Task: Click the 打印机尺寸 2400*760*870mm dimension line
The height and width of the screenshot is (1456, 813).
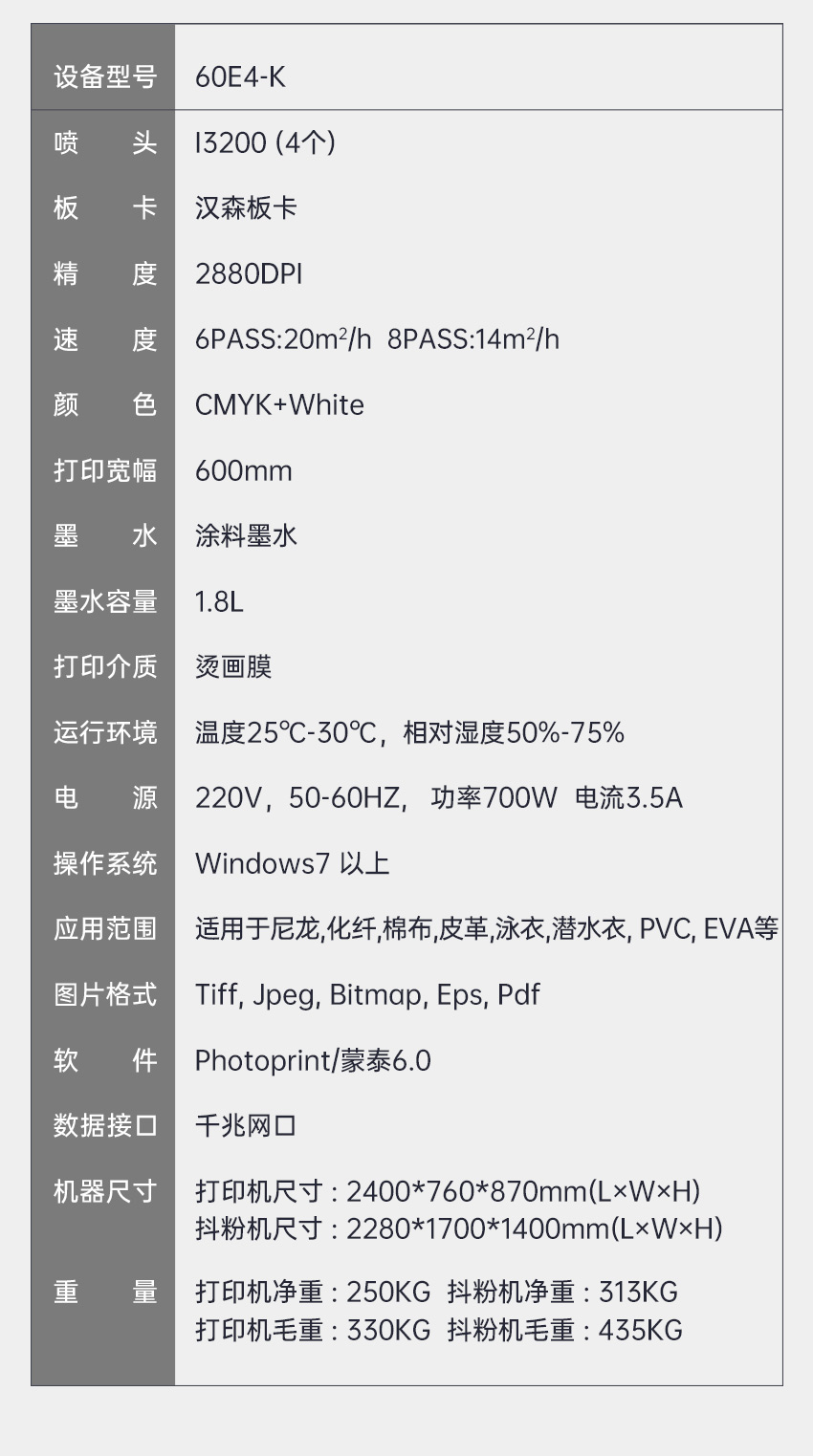Action: point(448,1192)
